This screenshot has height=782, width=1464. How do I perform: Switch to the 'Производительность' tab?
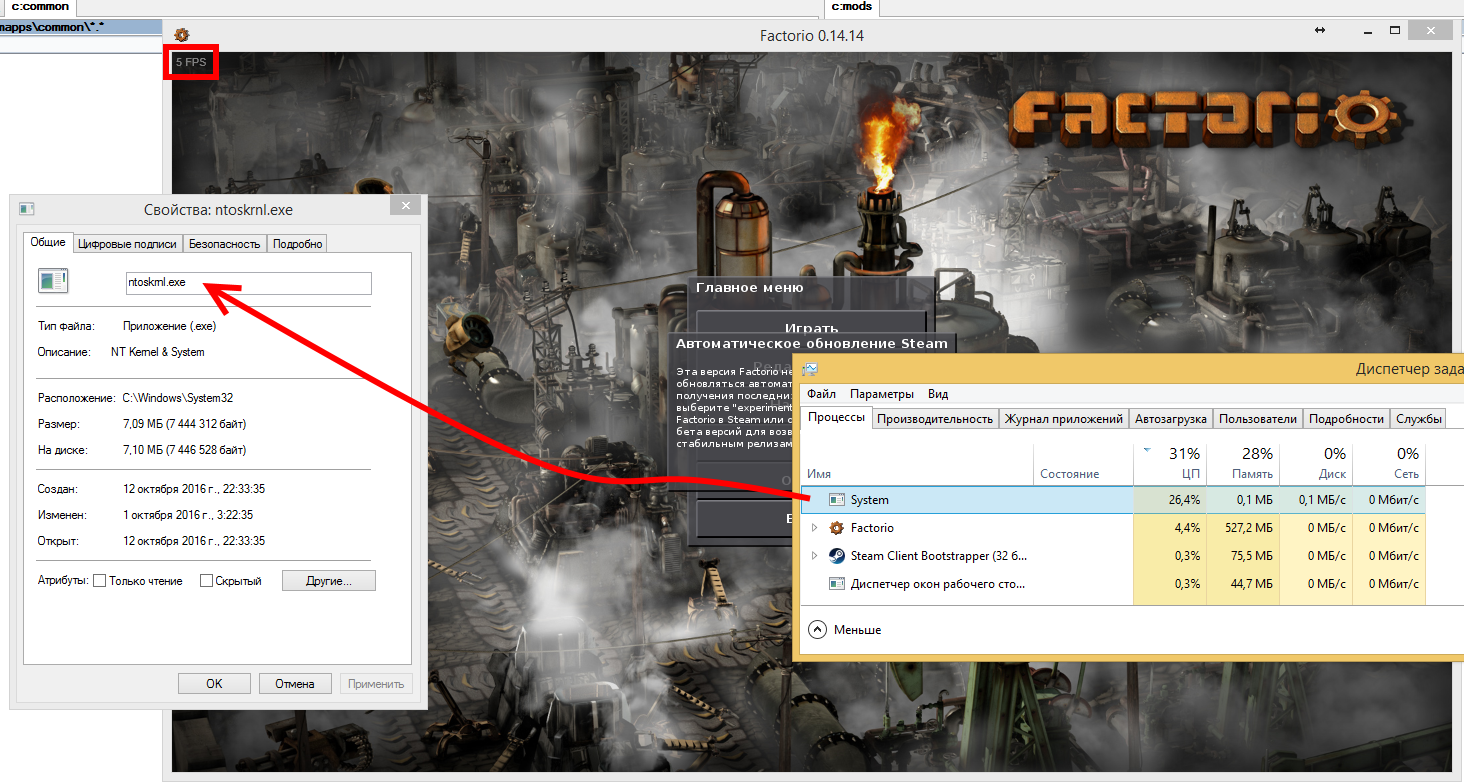[x=935, y=419]
